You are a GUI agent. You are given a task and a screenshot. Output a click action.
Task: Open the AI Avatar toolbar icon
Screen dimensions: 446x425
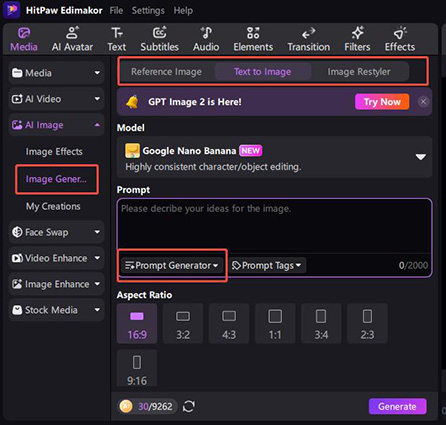[x=72, y=33]
